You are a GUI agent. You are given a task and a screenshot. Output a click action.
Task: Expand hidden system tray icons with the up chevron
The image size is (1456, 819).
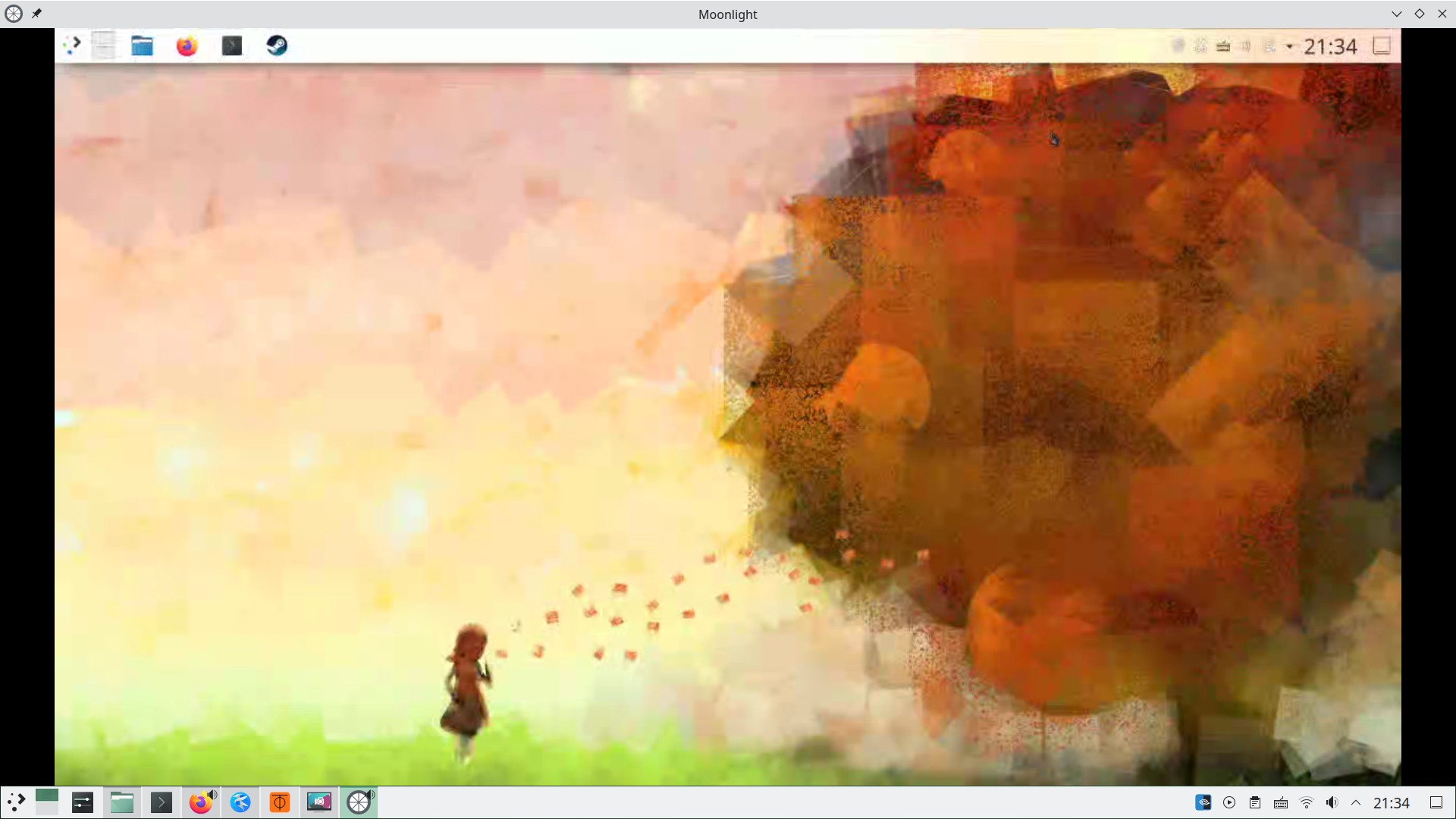point(1356,802)
